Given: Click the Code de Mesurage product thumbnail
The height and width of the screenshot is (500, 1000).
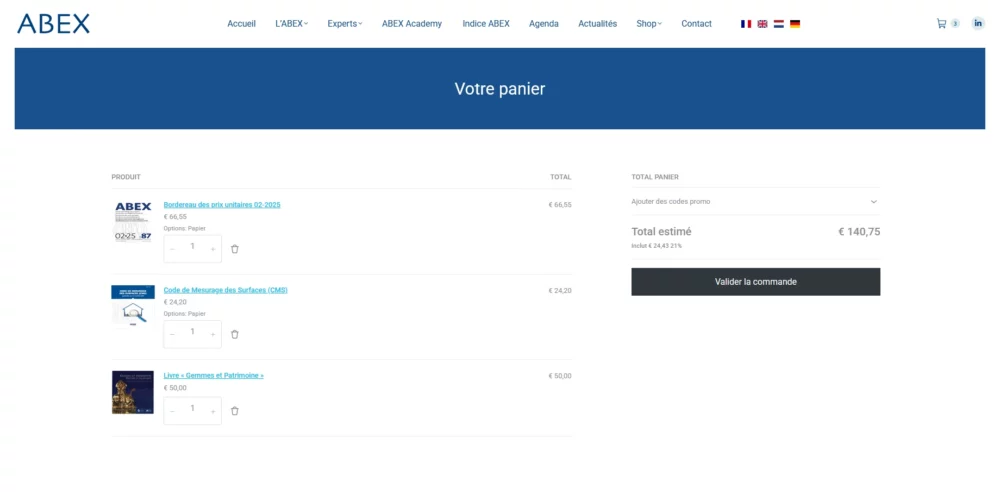Looking at the screenshot, I should click(133, 307).
